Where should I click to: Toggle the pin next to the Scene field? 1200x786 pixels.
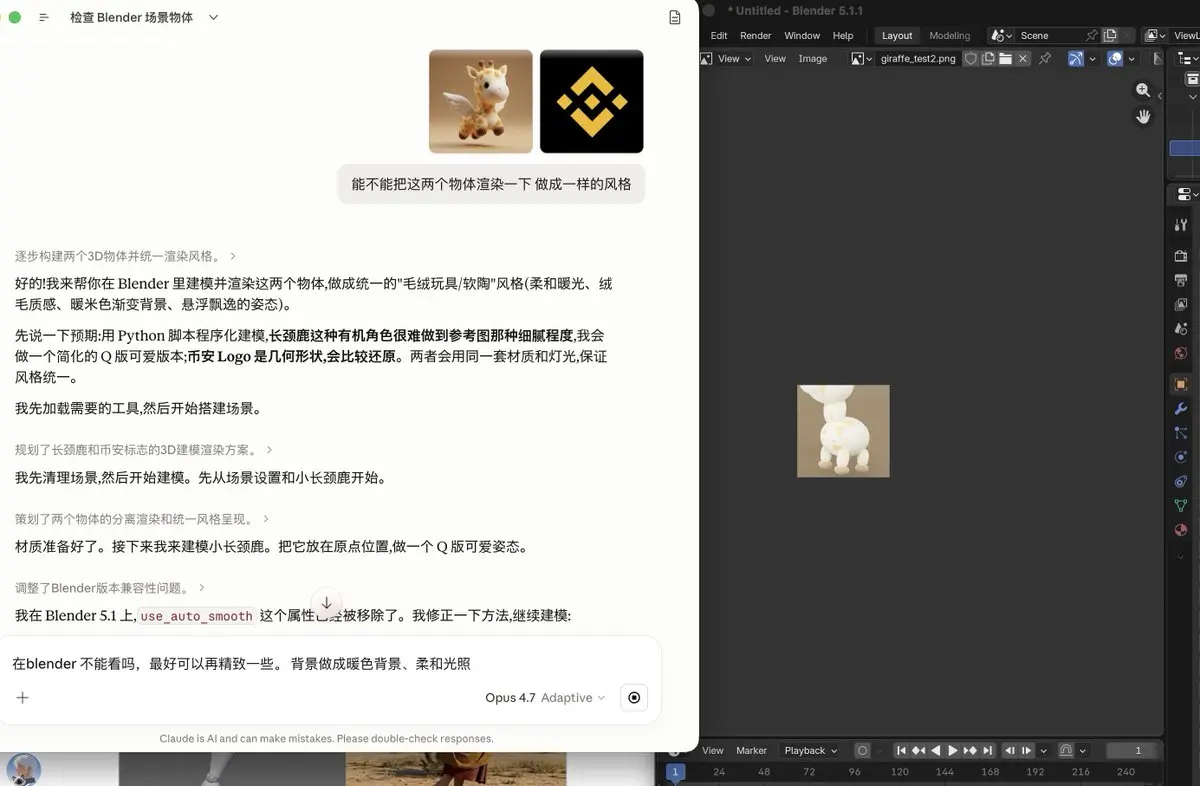[1092, 36]
